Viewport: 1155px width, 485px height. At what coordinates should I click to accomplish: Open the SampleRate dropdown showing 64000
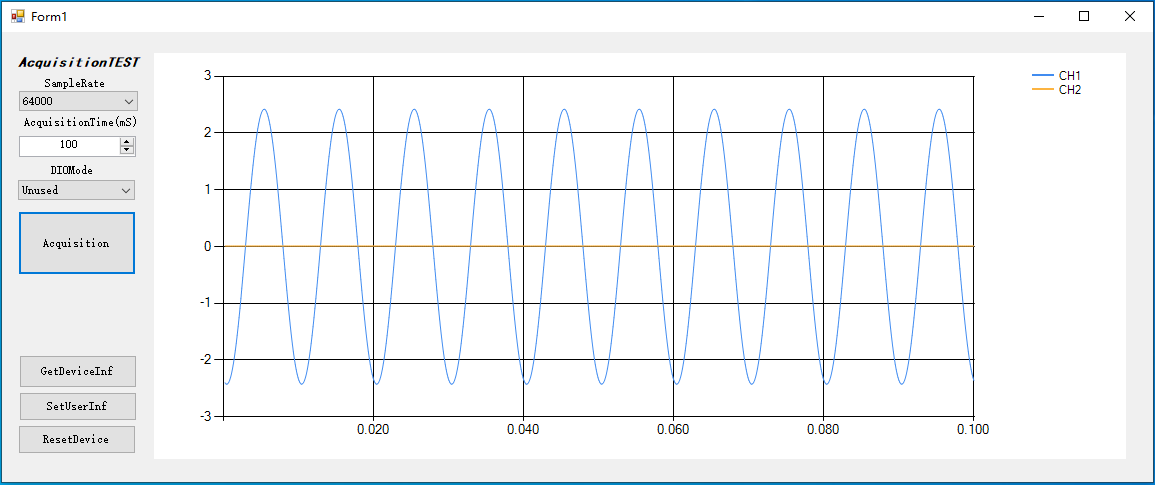tap(77, 101)
